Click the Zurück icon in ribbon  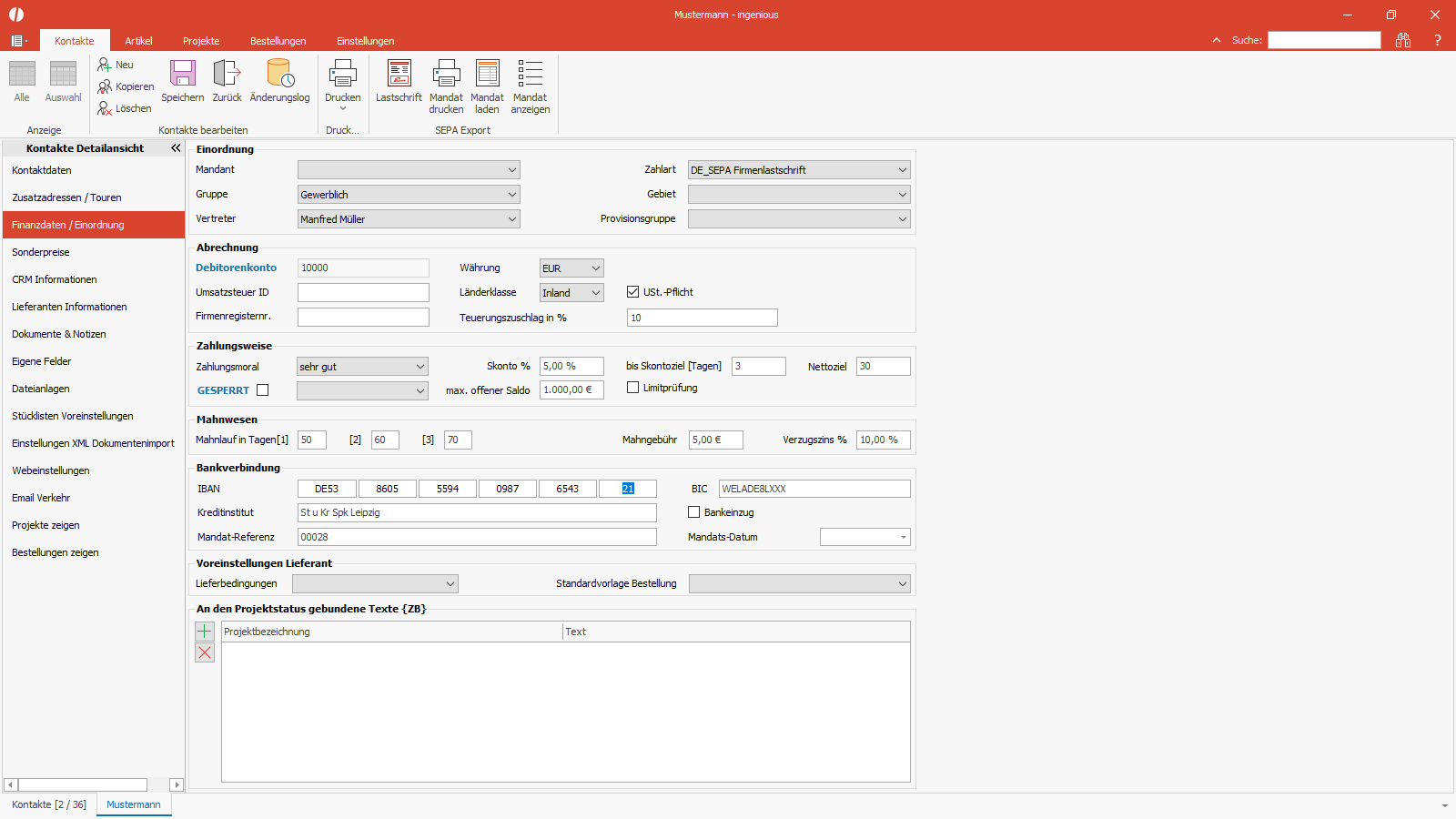[x=227, y=75]
